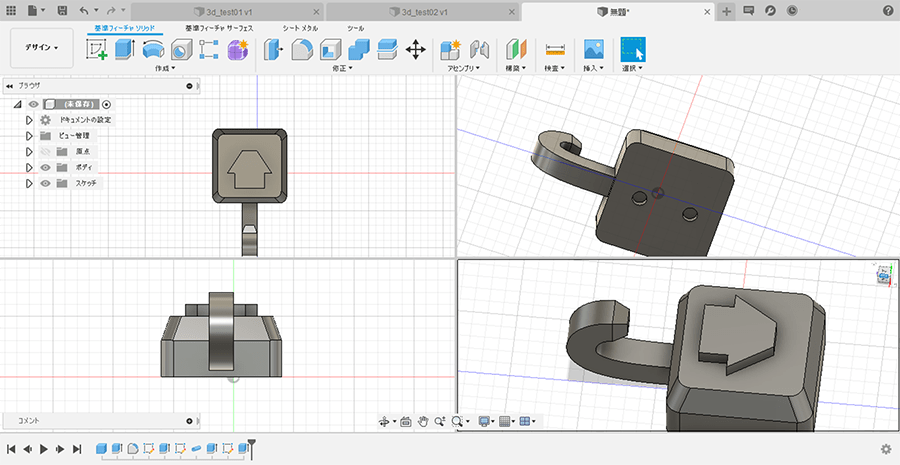Click the Insert image icon
This screenshot has height=465, width=900.
(x=594, y=50)
